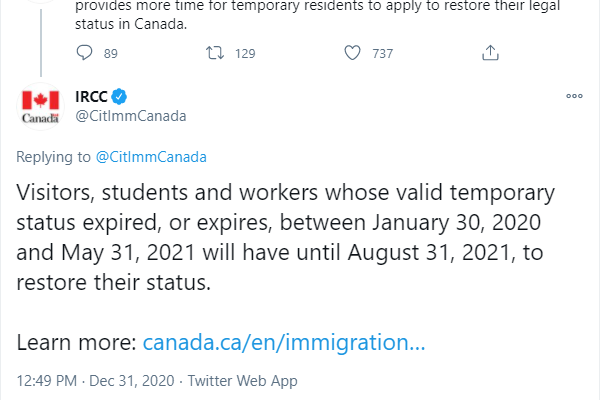Like the tweet with heart icon
The width and height of the screenshot is (600, 400).
pyautogui.click(x=351, y=53)
